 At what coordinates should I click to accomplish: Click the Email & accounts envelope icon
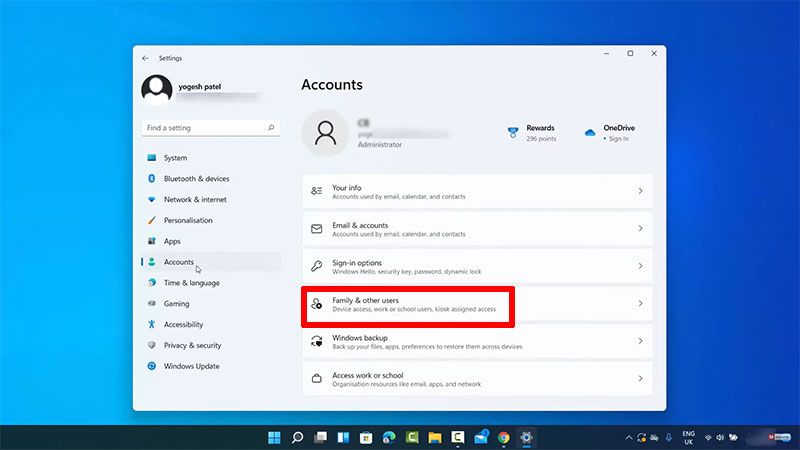[x=316, y=229]
